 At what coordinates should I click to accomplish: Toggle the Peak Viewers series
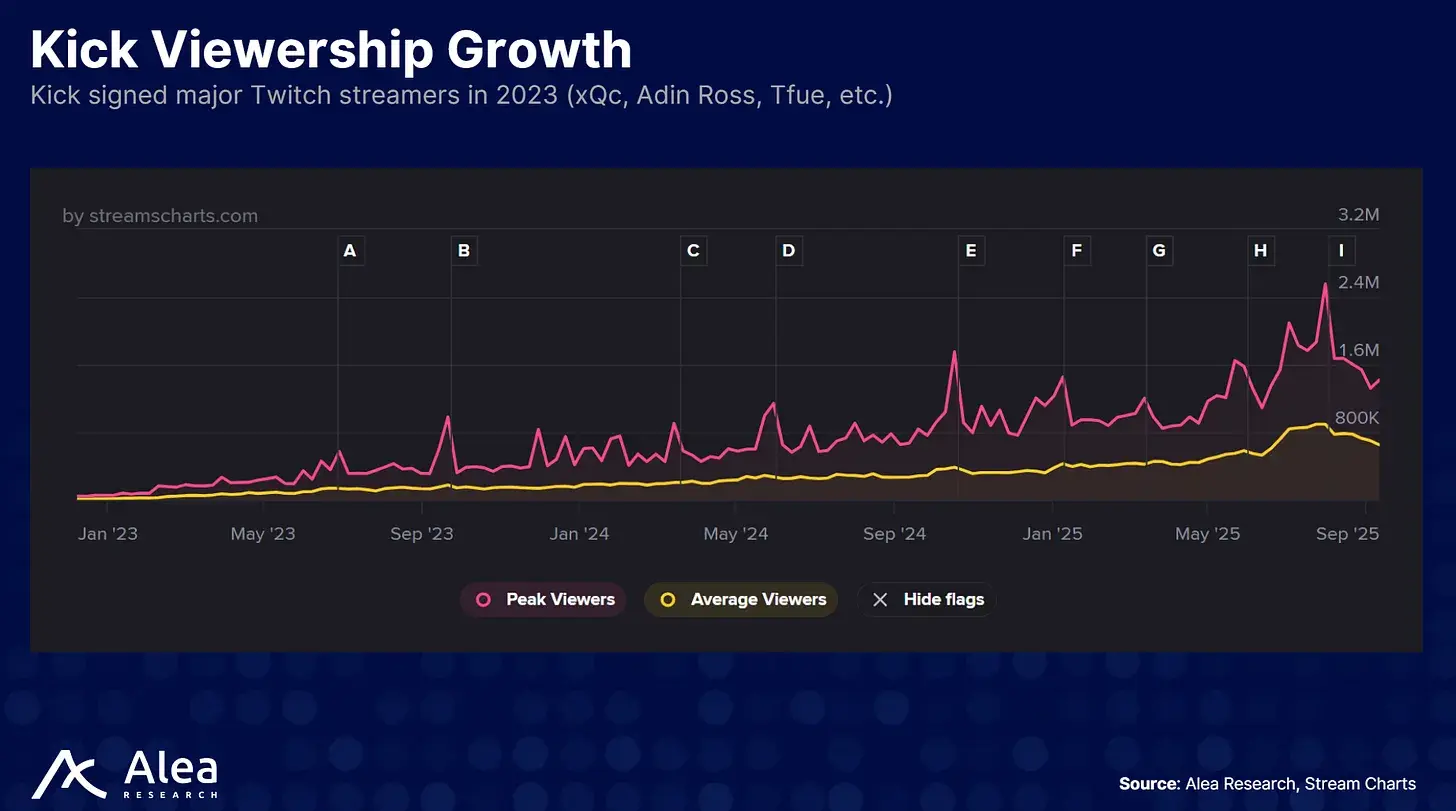[543, 600]
